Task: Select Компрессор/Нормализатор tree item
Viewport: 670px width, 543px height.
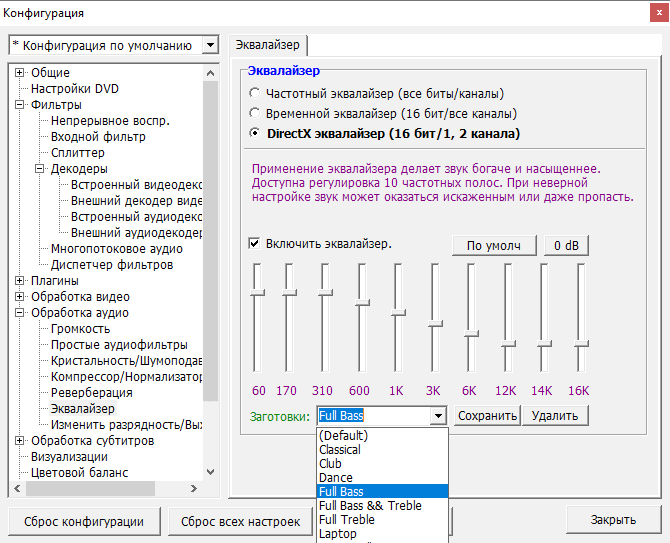Action: tap(126, 376)
